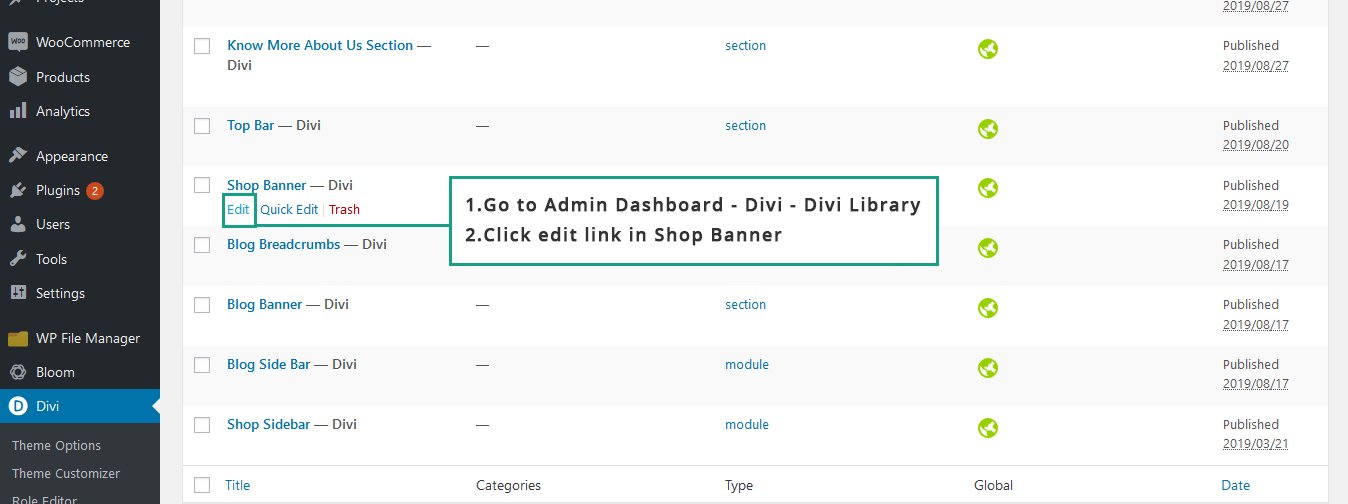
Task: Click the Products box icon
Action: point(17,77)
